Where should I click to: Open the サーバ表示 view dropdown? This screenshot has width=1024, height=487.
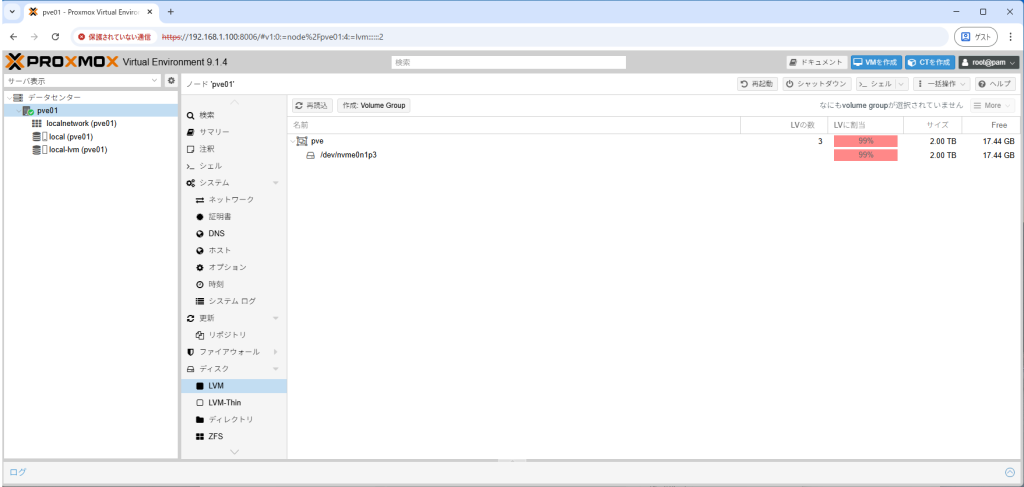(x=82, y=81)
